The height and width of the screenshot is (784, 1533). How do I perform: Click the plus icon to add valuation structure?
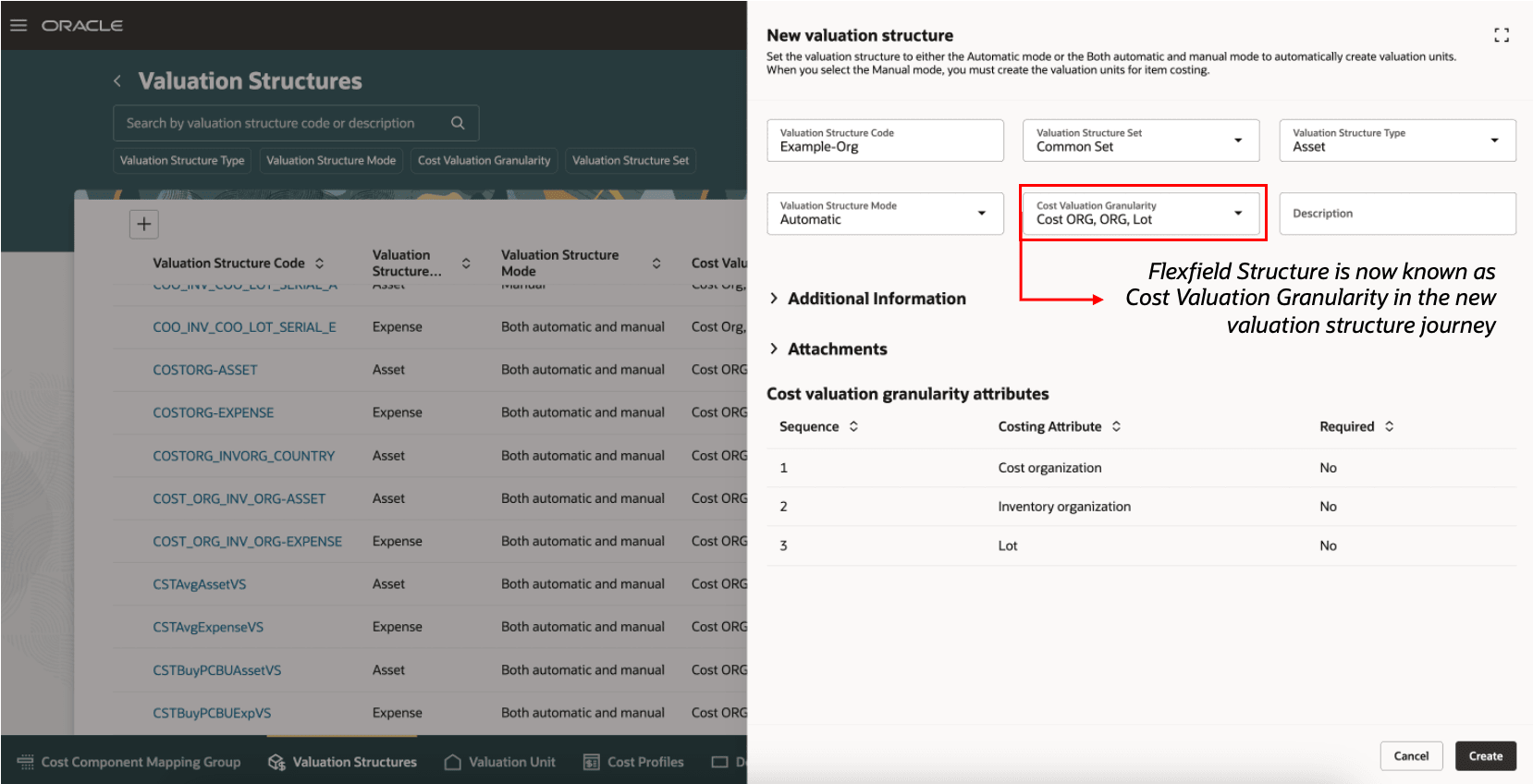pos(144,224)
